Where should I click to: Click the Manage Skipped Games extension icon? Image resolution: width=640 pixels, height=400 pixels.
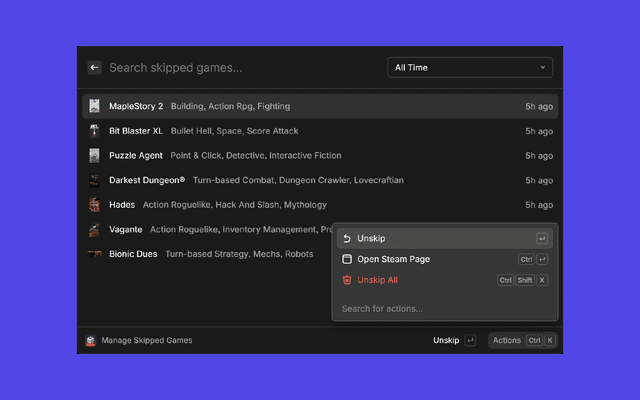point(91,340)
